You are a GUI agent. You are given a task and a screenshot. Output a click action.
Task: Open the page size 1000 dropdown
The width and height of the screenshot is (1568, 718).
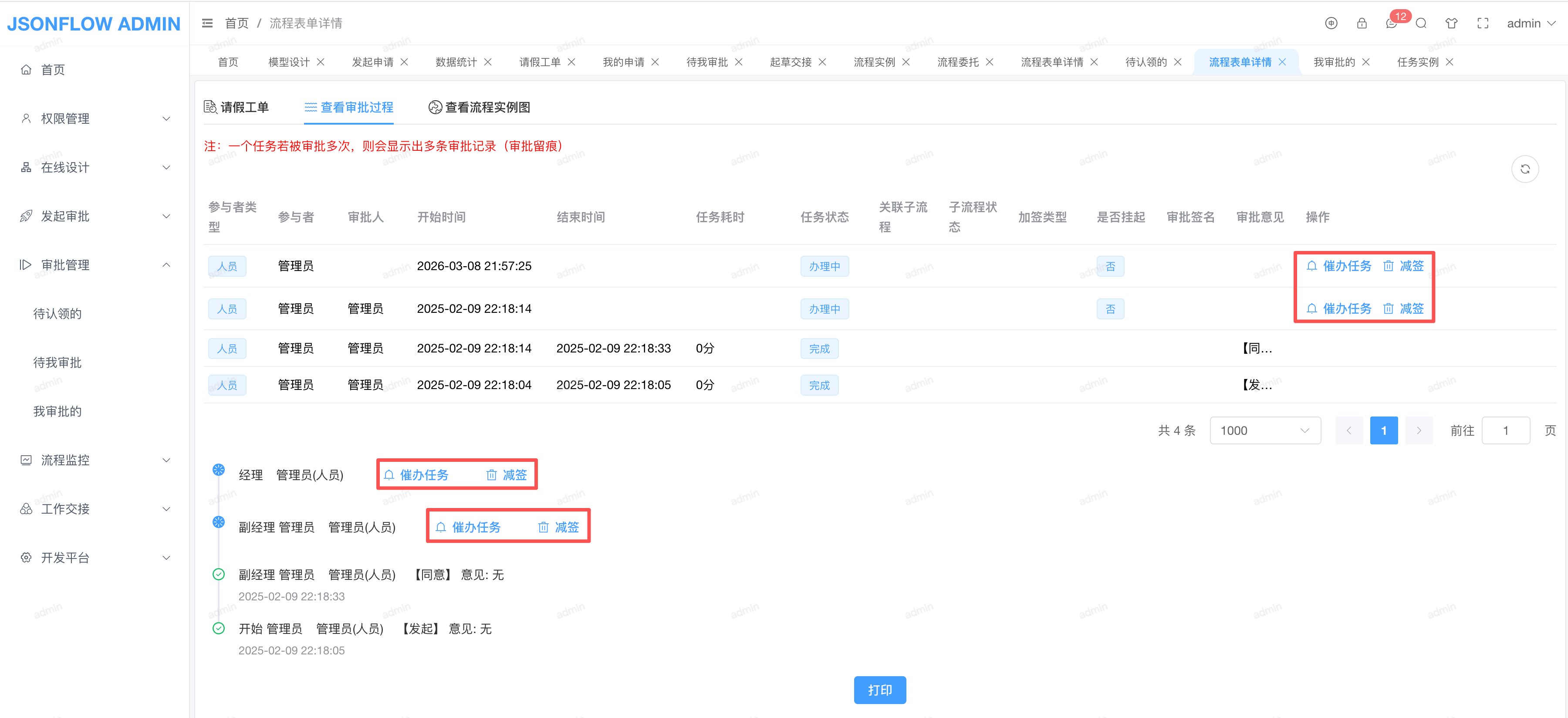1264,430
